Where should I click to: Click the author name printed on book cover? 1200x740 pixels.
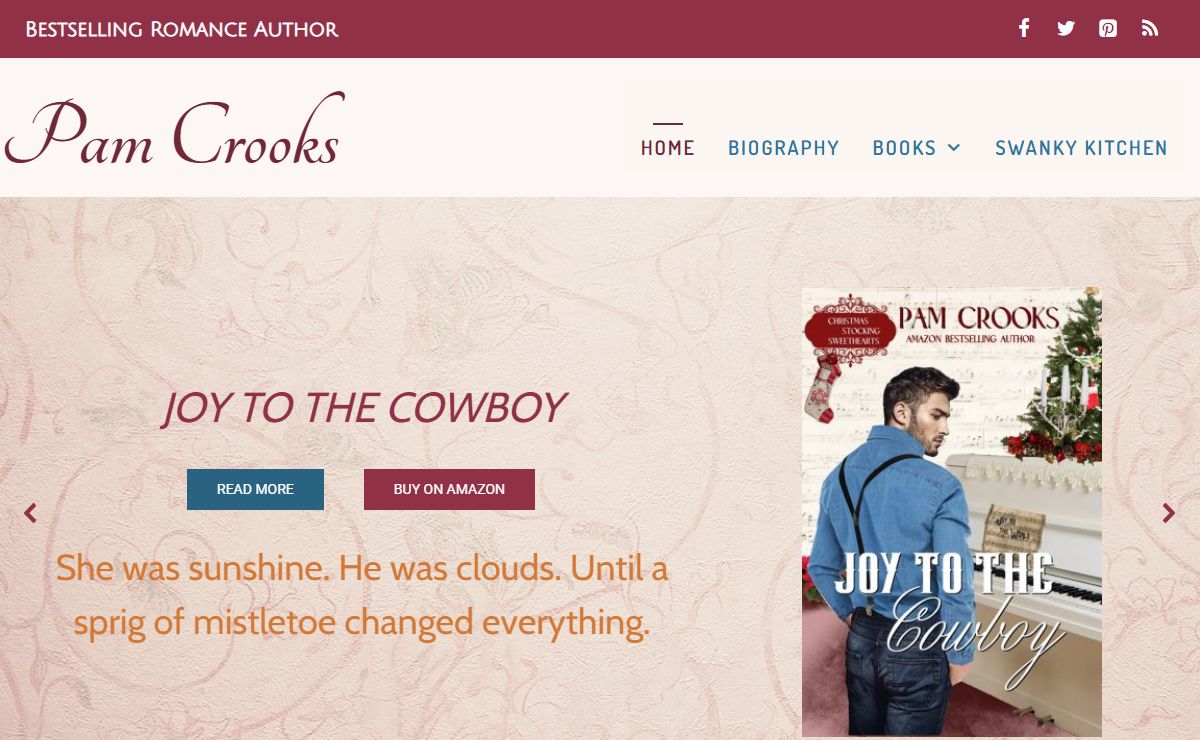click(979, 318)
